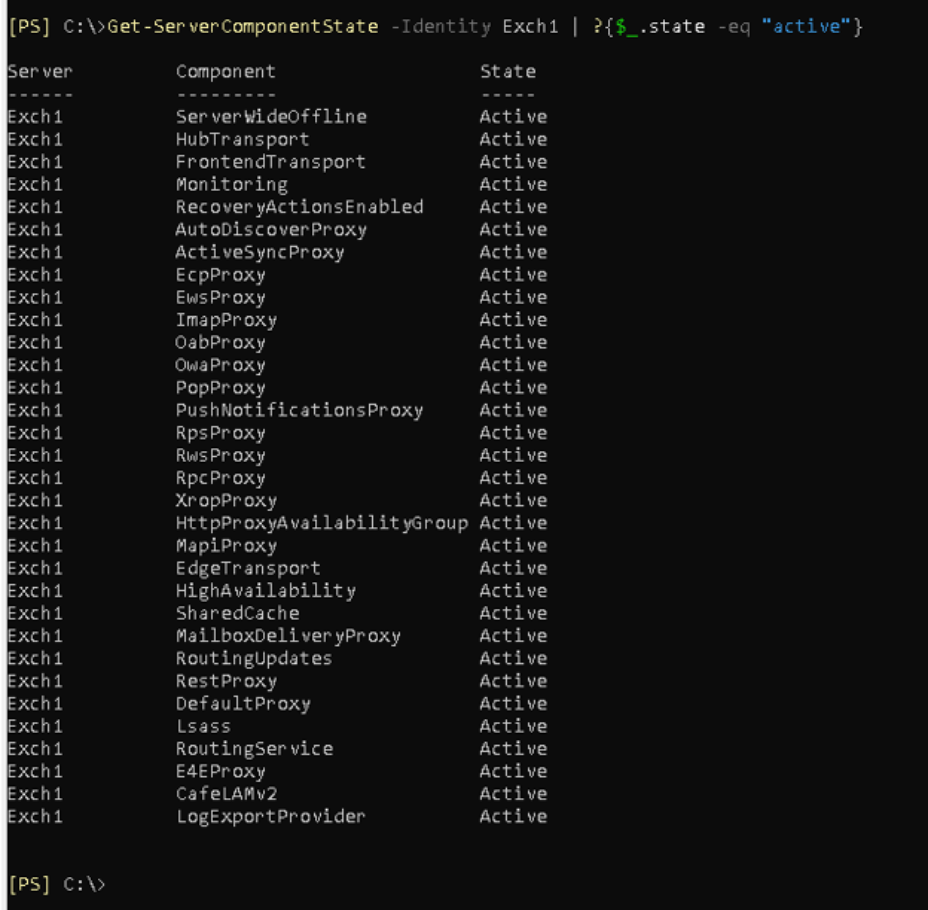Click the Active state next to CafeLAMv2
This screenshot has height=910, width=928.
pyautogui.click(x=513, y=793)
